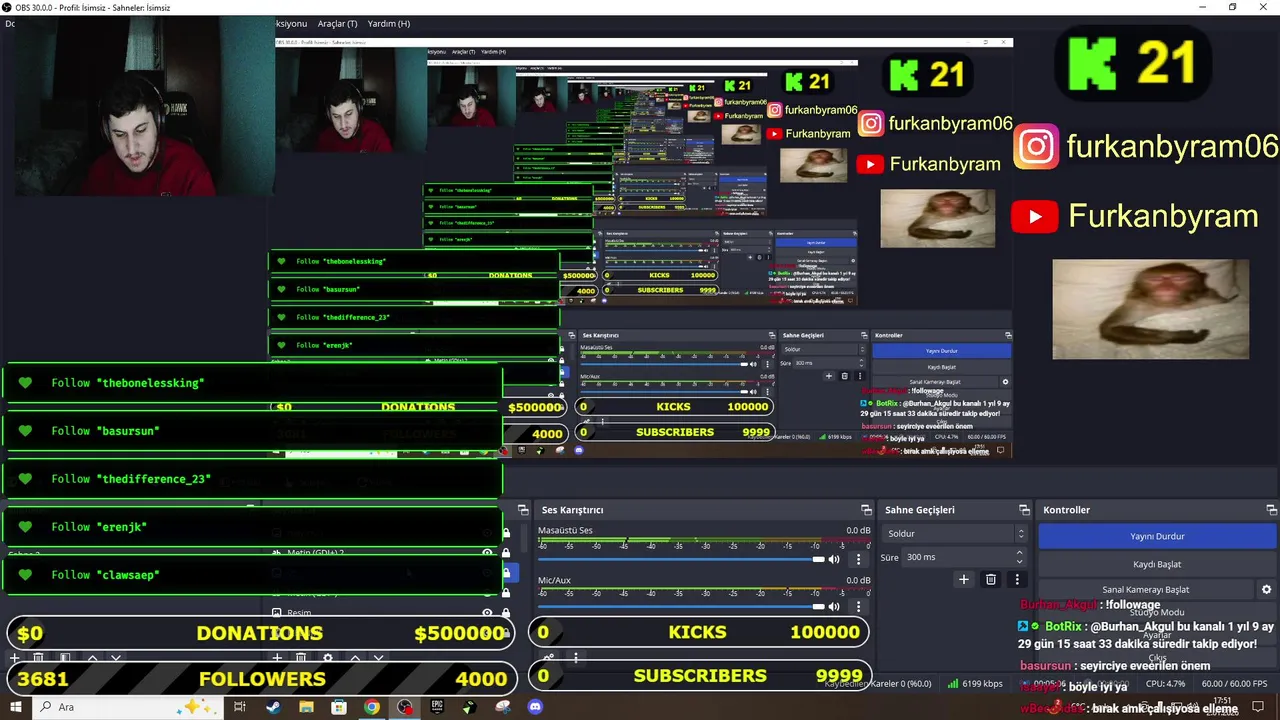
Task: Open the Windows Start menu
Action: [16, 707]
